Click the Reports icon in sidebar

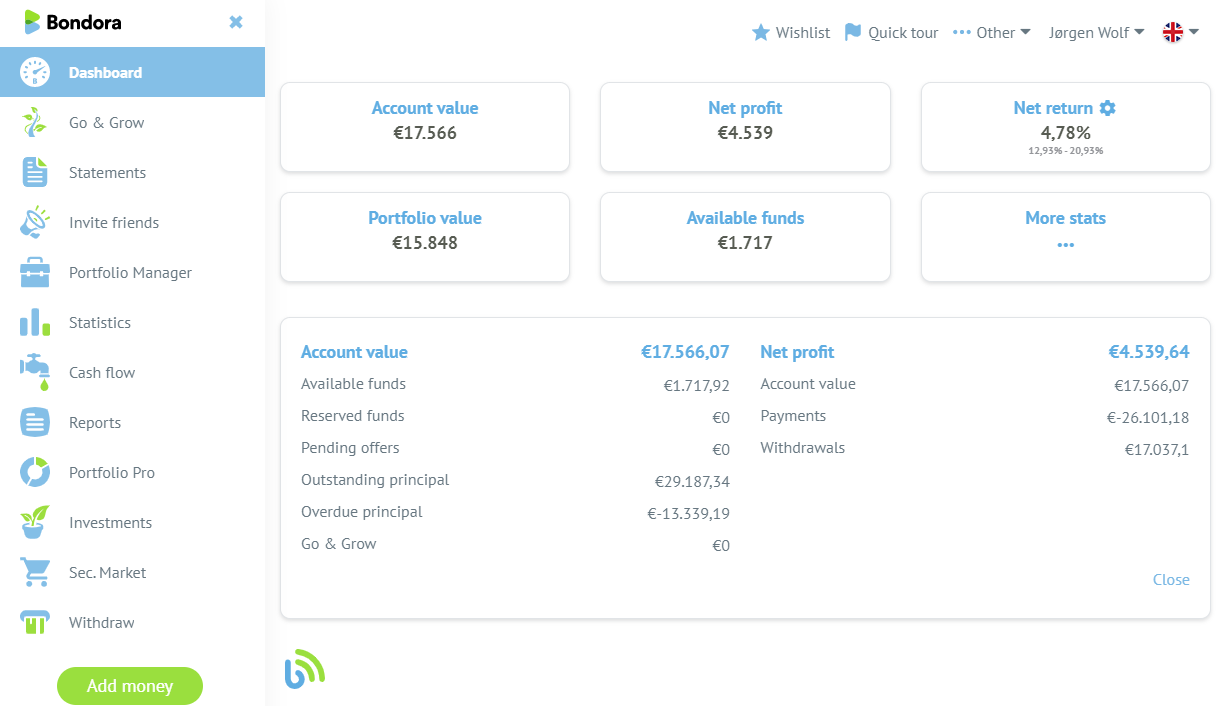[x=35, y=422]
